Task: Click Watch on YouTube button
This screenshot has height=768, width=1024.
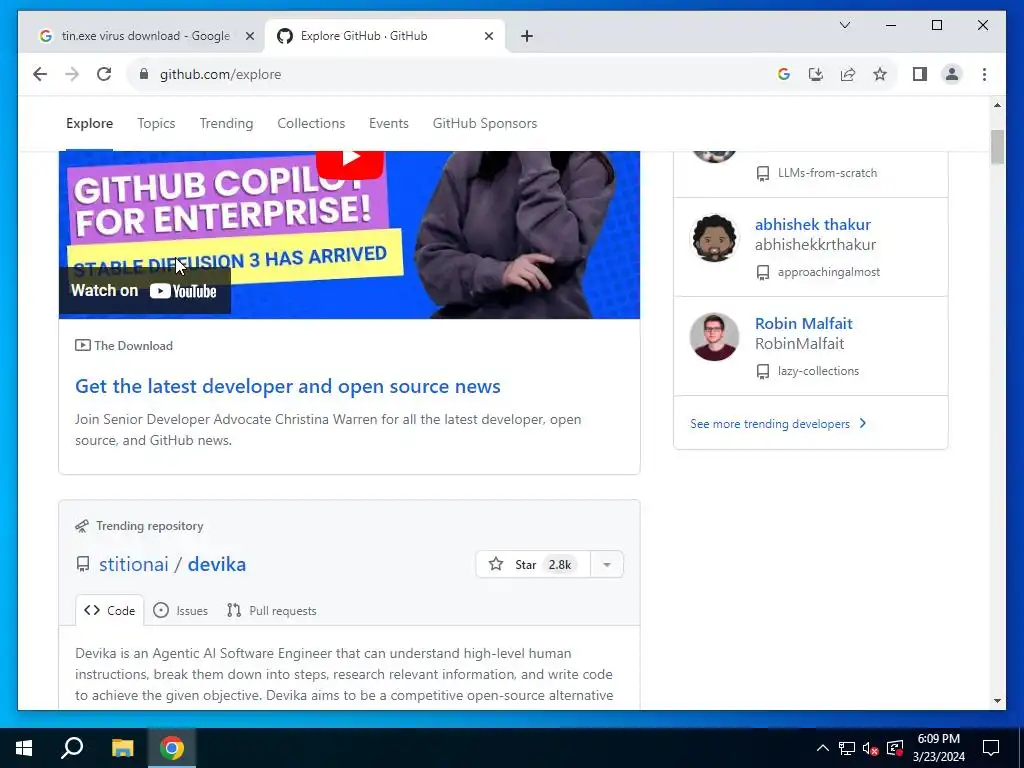Action: pyautogui.click(x=144, y=291)
